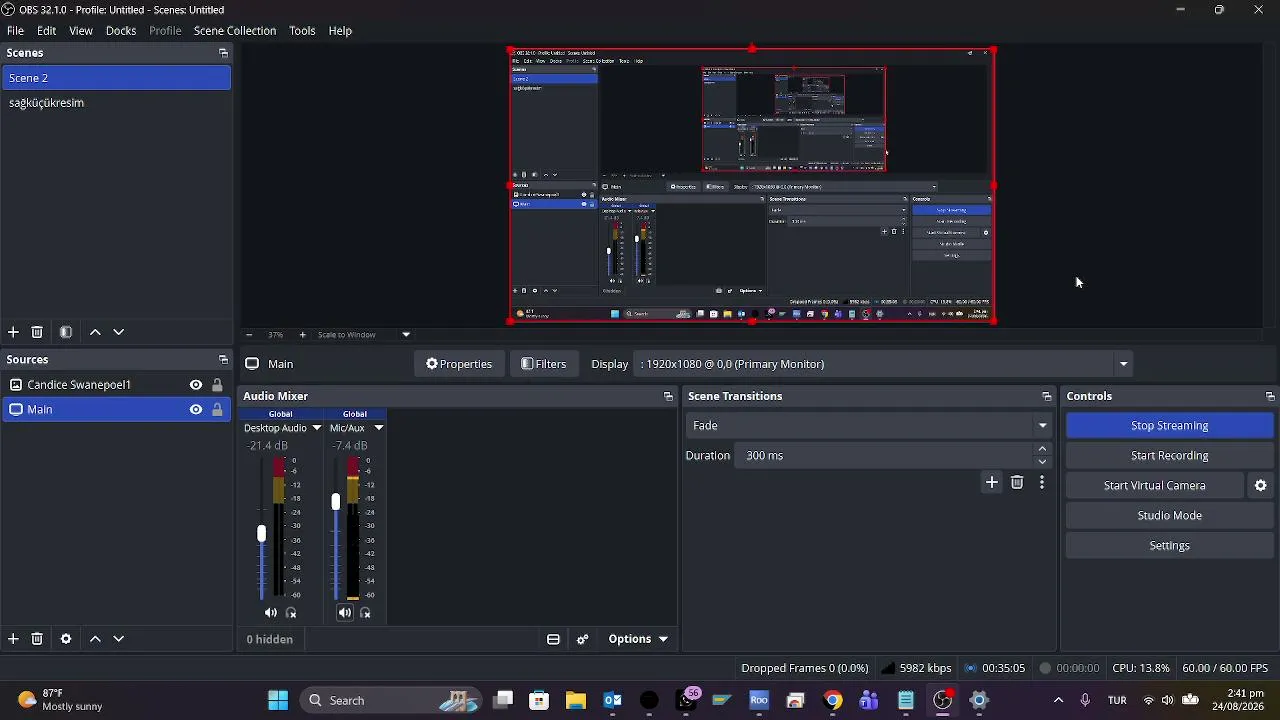Open source properties gear in Sources toolbar
The height and width of the screenshot is (720, 1280).
(66, 639)
